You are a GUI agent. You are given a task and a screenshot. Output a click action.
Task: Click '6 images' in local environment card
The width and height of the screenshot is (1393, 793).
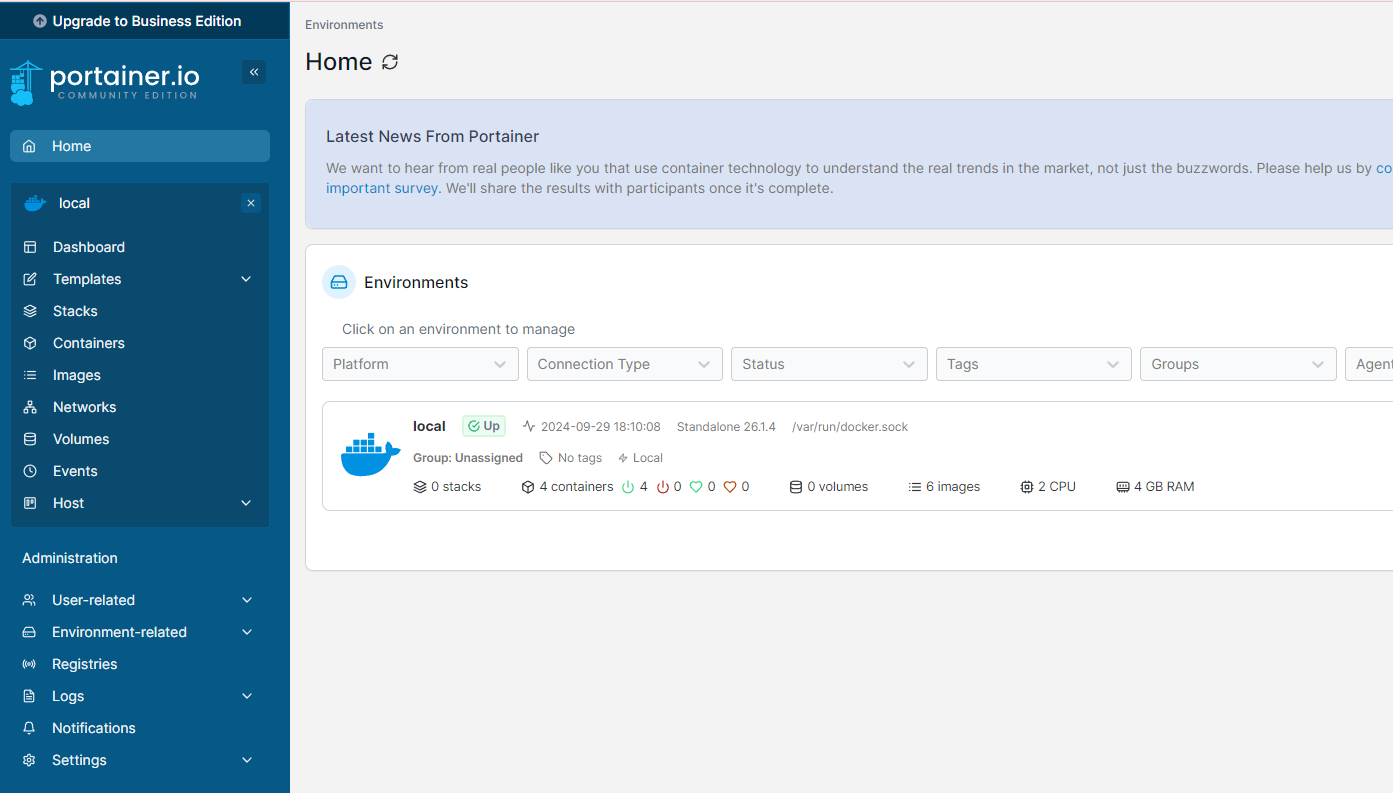coord(944,487)
